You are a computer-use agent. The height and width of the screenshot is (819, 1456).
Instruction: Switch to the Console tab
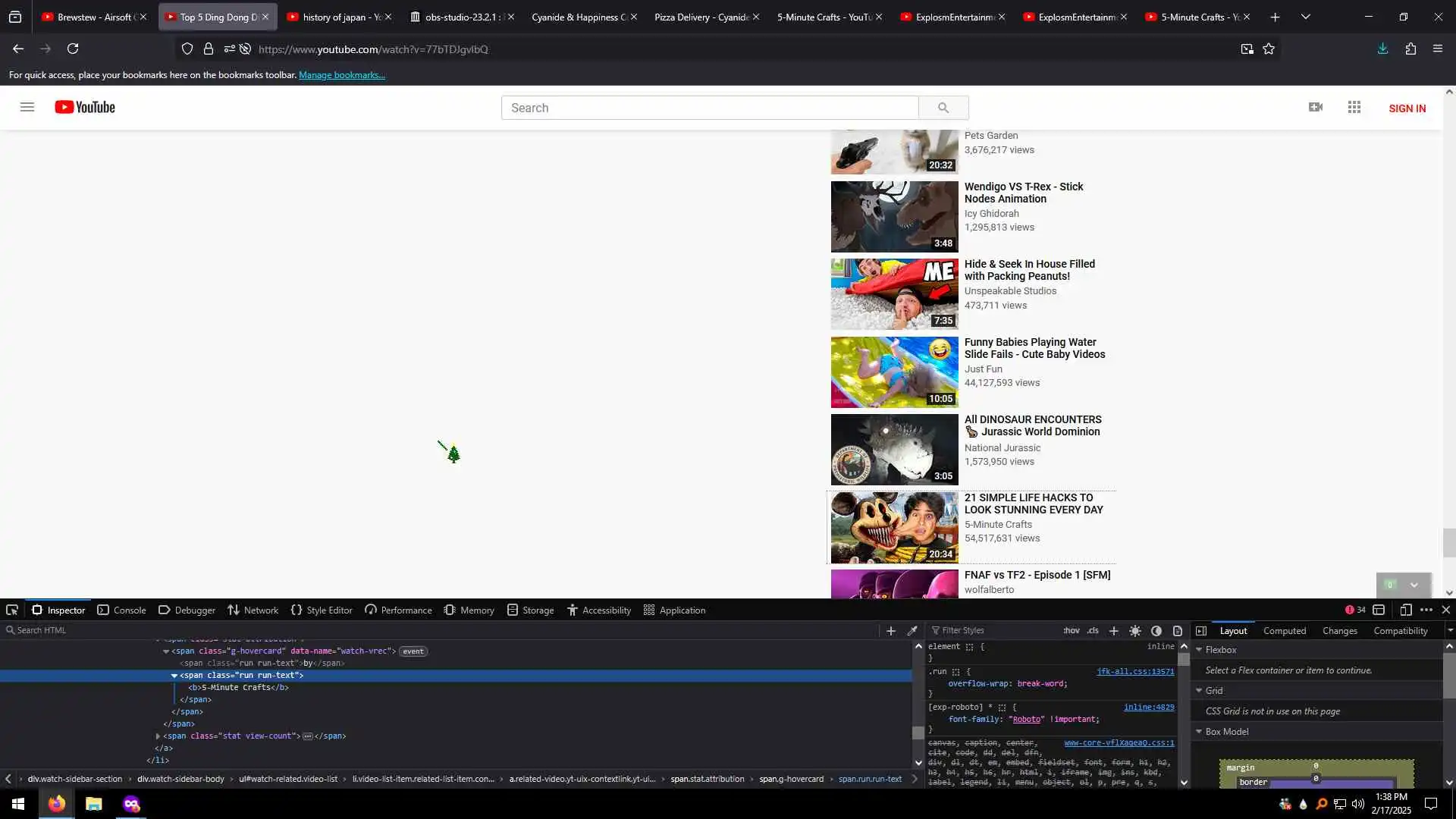click(x=121, y=610)
